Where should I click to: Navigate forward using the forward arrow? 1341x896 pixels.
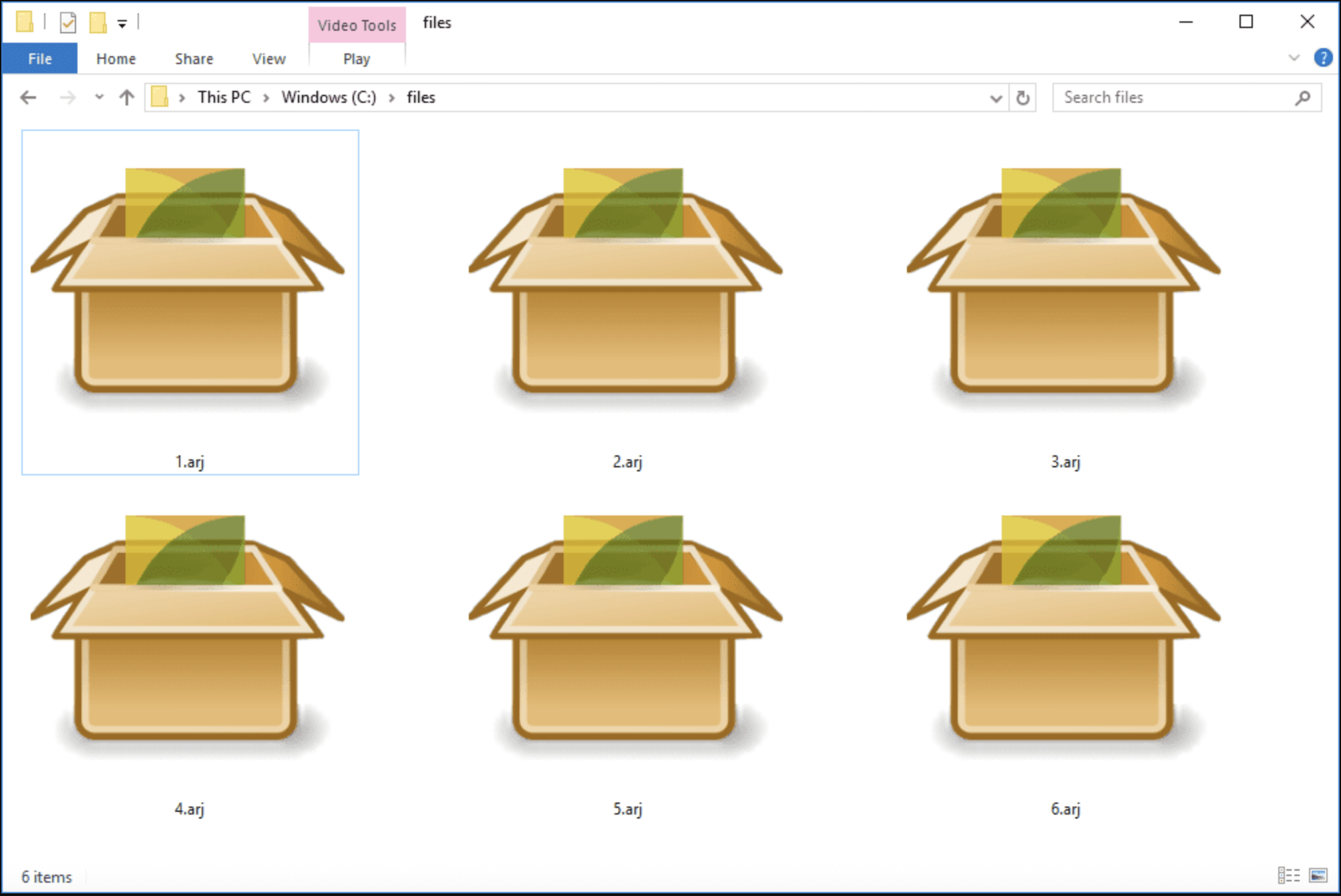(67, 97)
